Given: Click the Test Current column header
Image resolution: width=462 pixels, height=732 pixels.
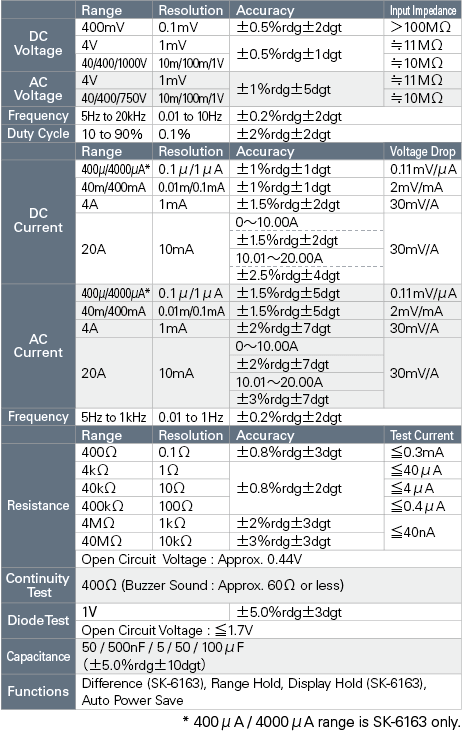Looking at the screenshot, I should [422, 435].
